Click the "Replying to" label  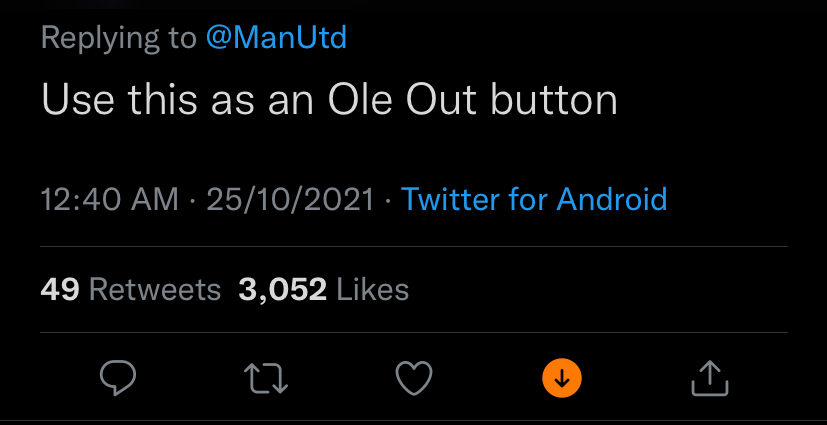118,38
